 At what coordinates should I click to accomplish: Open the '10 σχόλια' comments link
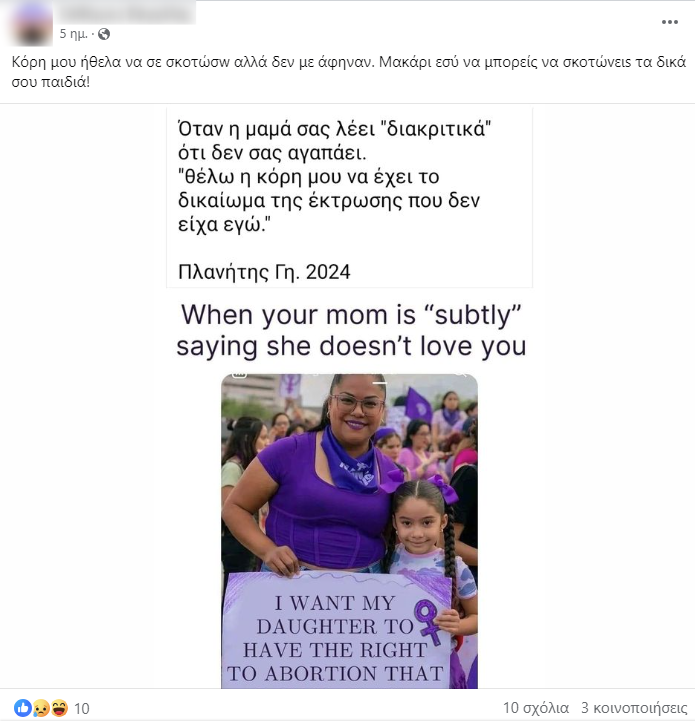tap(536, 708)
